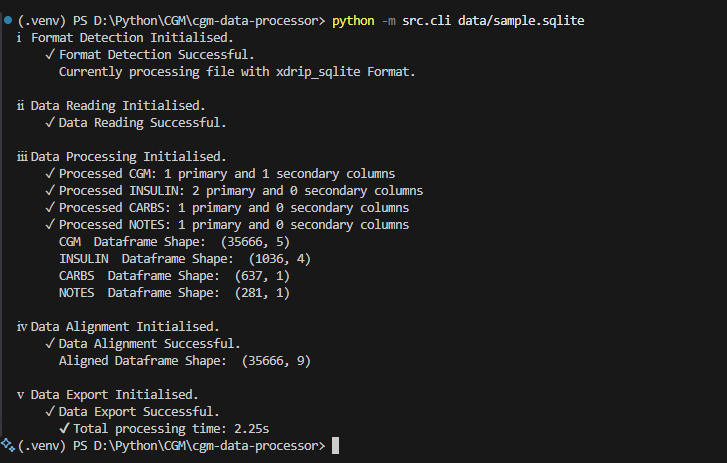
Task: Click the checkmark next to Processed CGM
Action: [50, 174]
